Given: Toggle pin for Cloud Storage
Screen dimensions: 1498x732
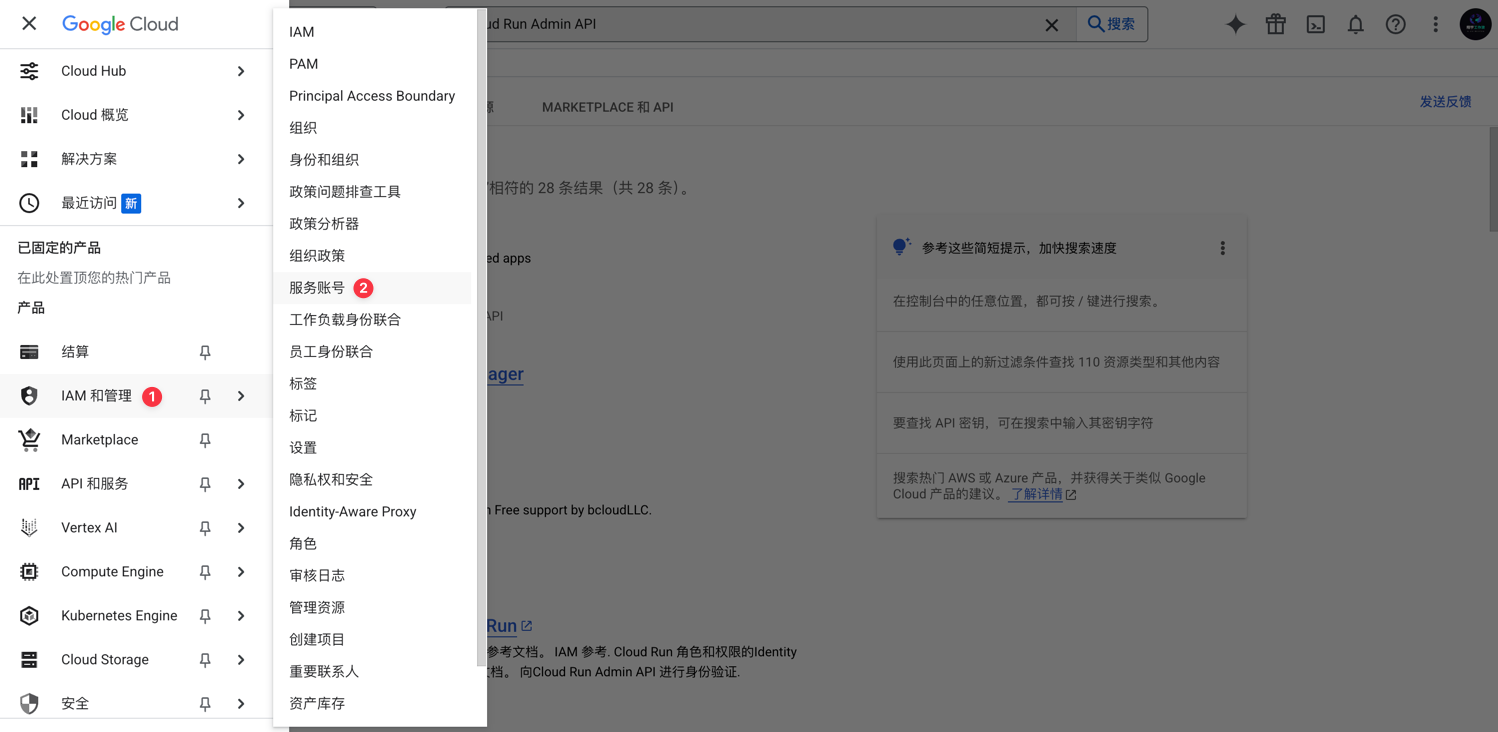Looking at the screenshot, I should pos(205,660).
